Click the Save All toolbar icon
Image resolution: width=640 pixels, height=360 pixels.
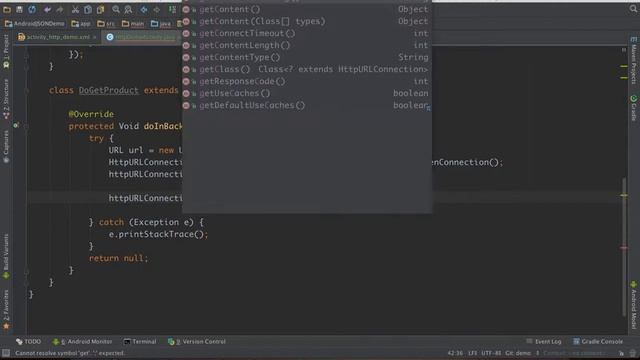19,9
